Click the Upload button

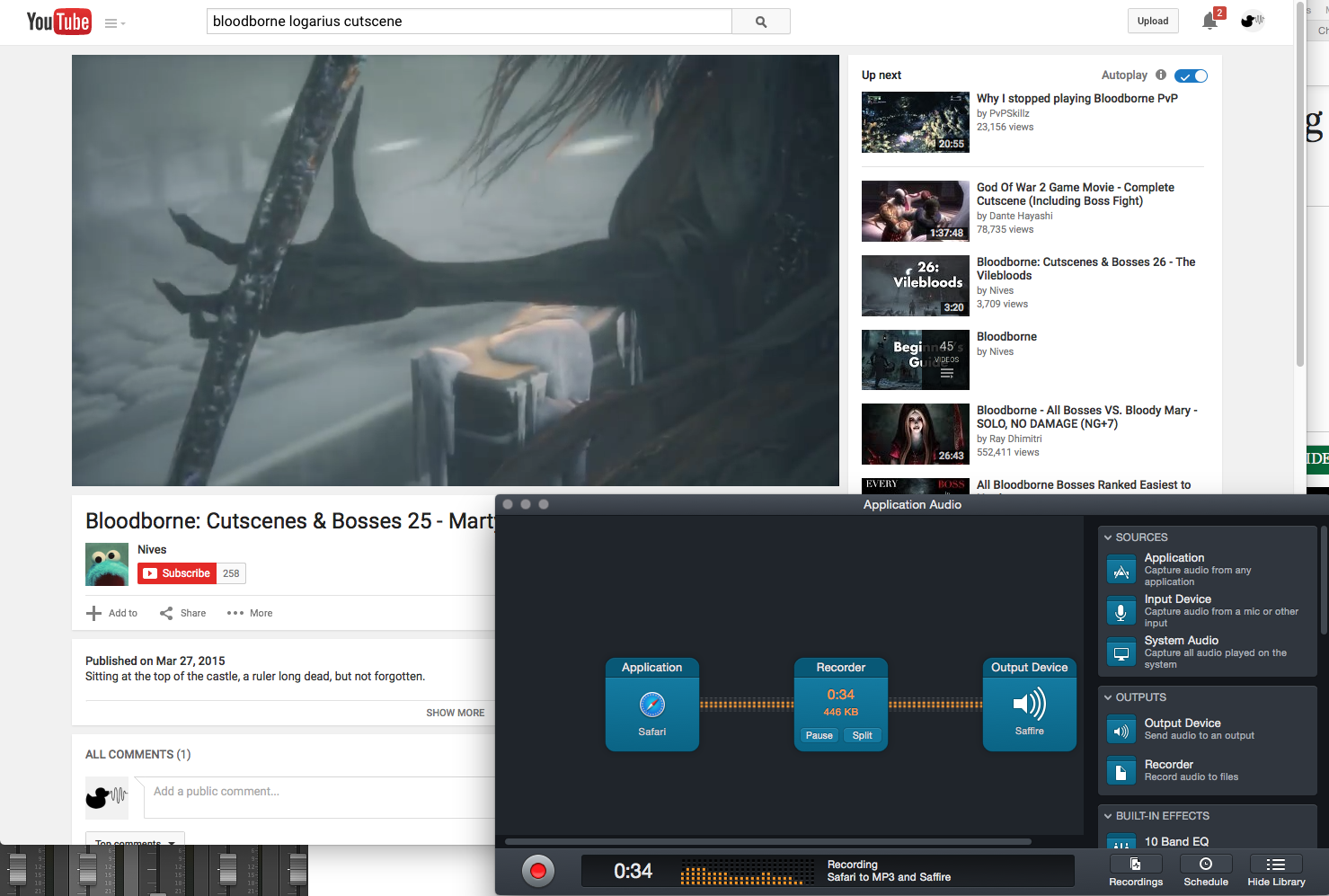tap(1153, 21)
